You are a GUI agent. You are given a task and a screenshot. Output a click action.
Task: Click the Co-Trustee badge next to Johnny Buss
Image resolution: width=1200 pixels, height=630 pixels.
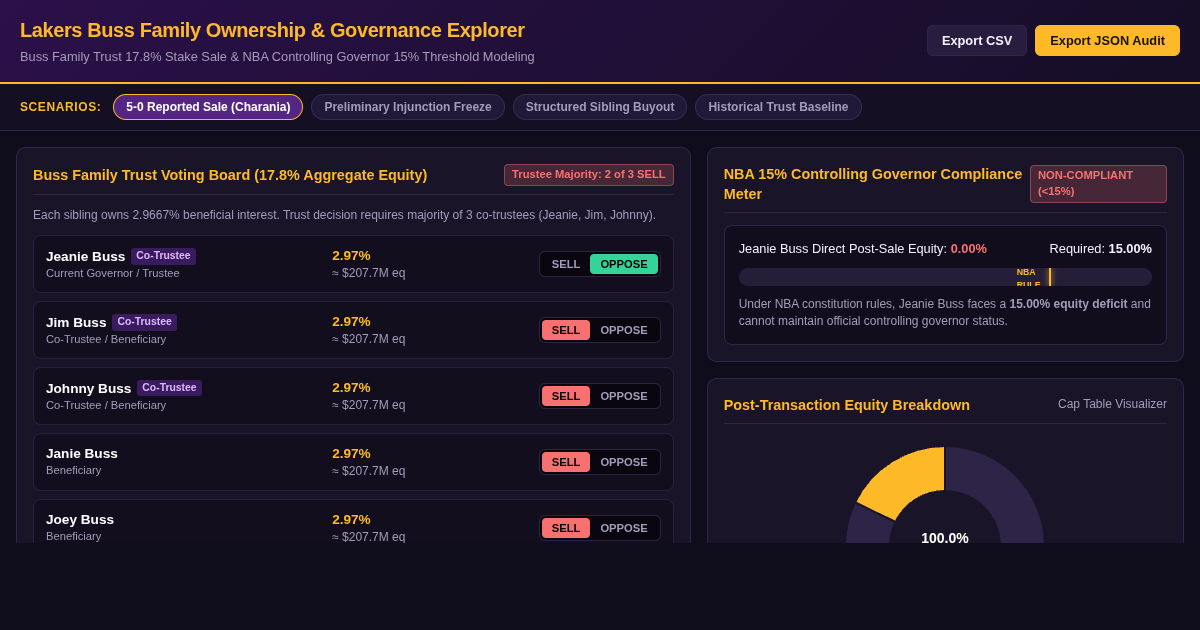[x=169, y=388]
